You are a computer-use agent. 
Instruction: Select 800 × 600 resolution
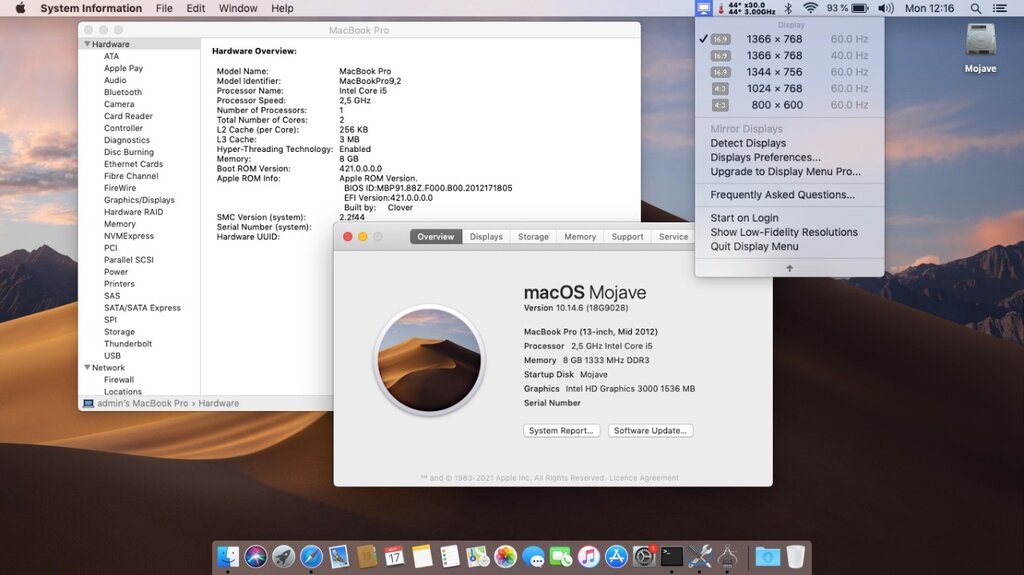point(790,105)
